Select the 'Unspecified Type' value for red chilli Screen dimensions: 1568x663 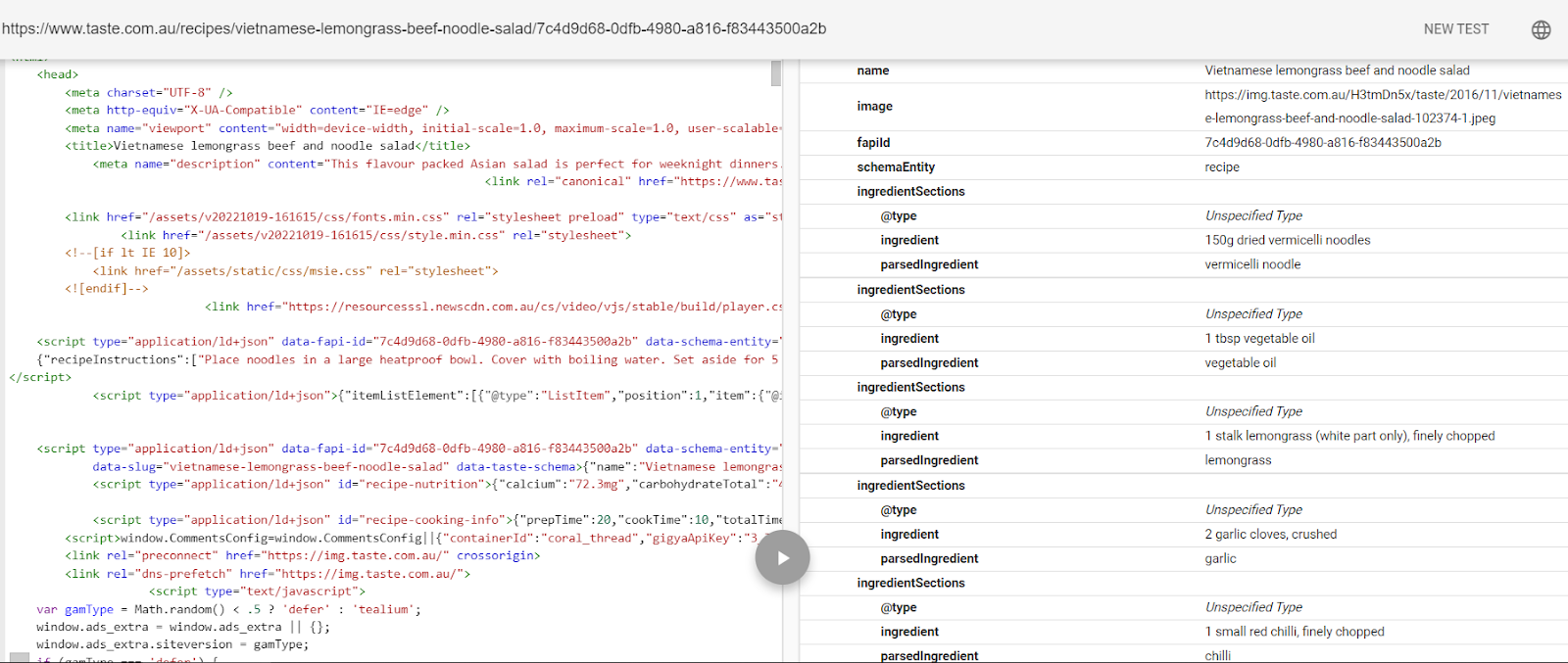pyautogui.click(x=1253, y=607)
